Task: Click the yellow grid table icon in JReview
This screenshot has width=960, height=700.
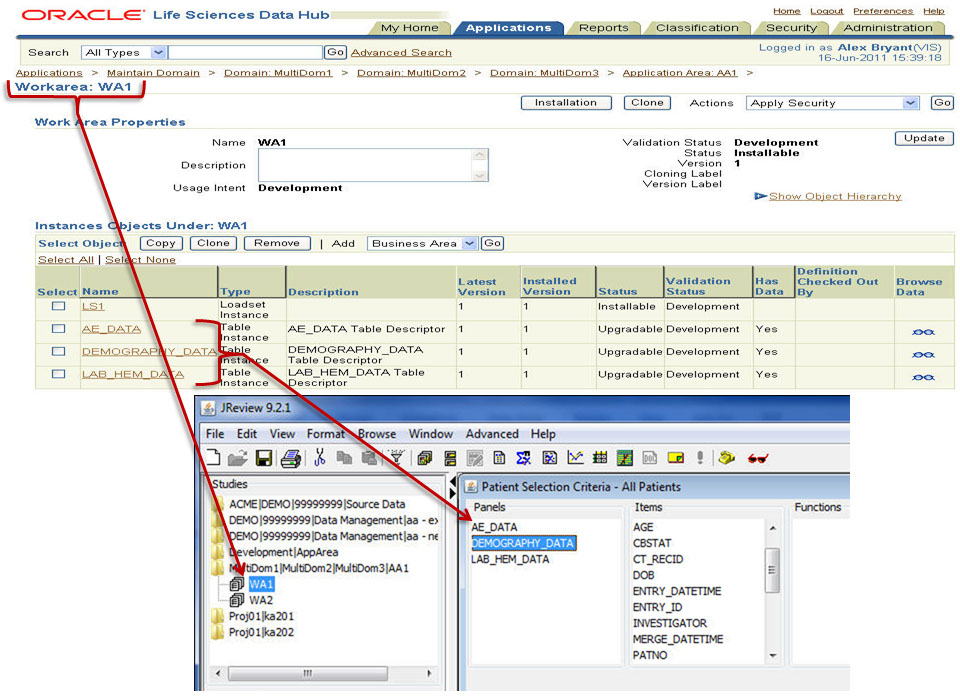Action: click(600, 457)
